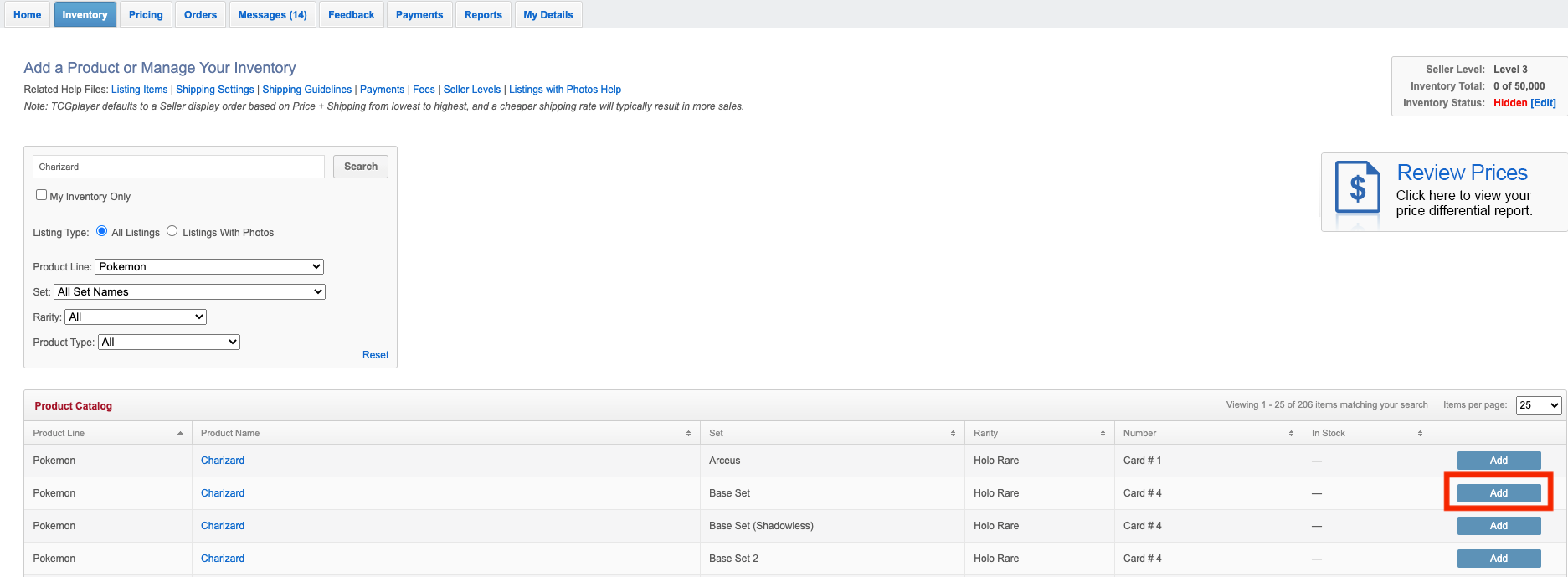Open Charizard link in Base Set row
This screenshot has width=1568, height=577.
pos(223,493)
